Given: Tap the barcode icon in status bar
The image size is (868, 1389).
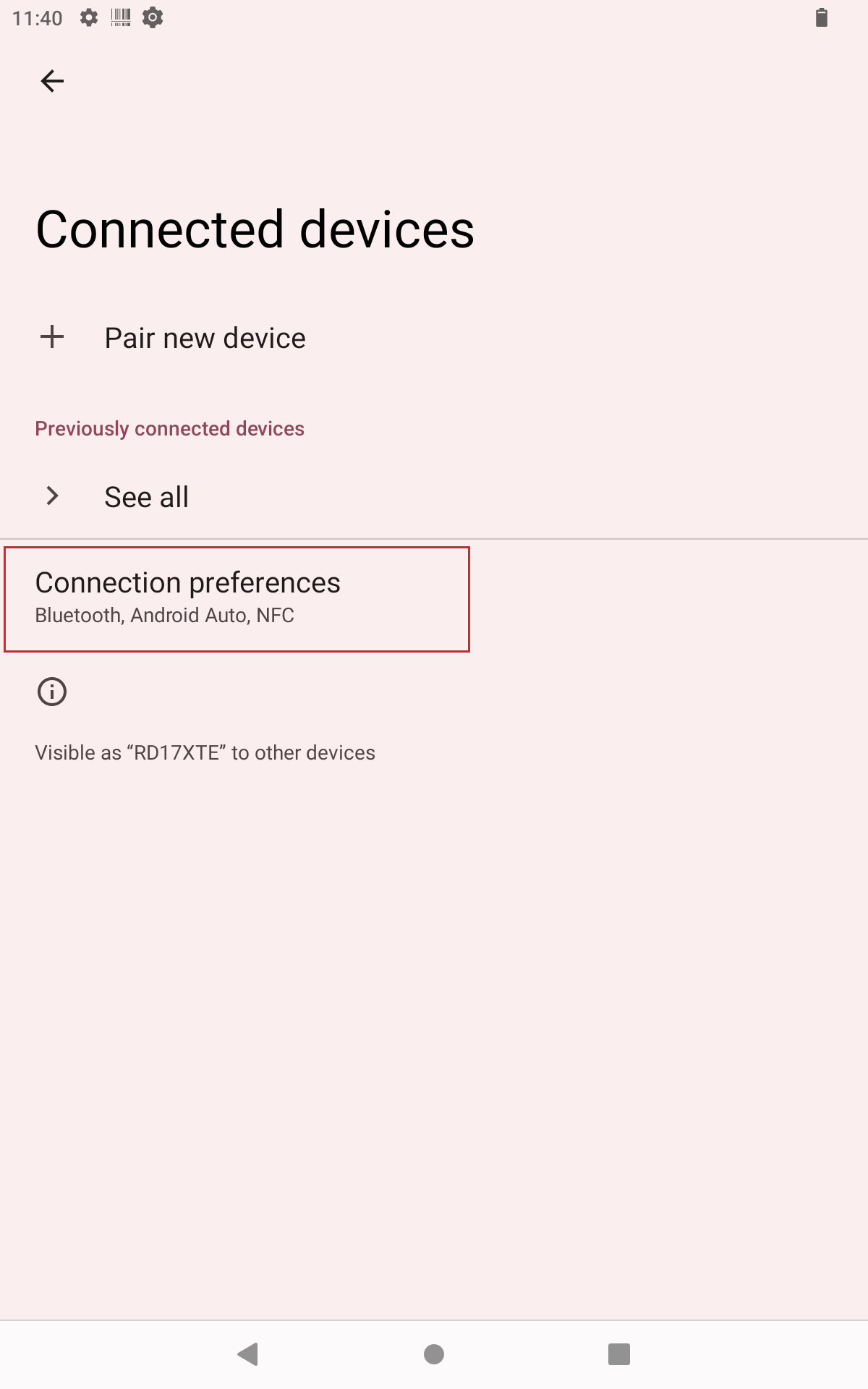Looking at the screenshot, I should click(x=121, y=17).
